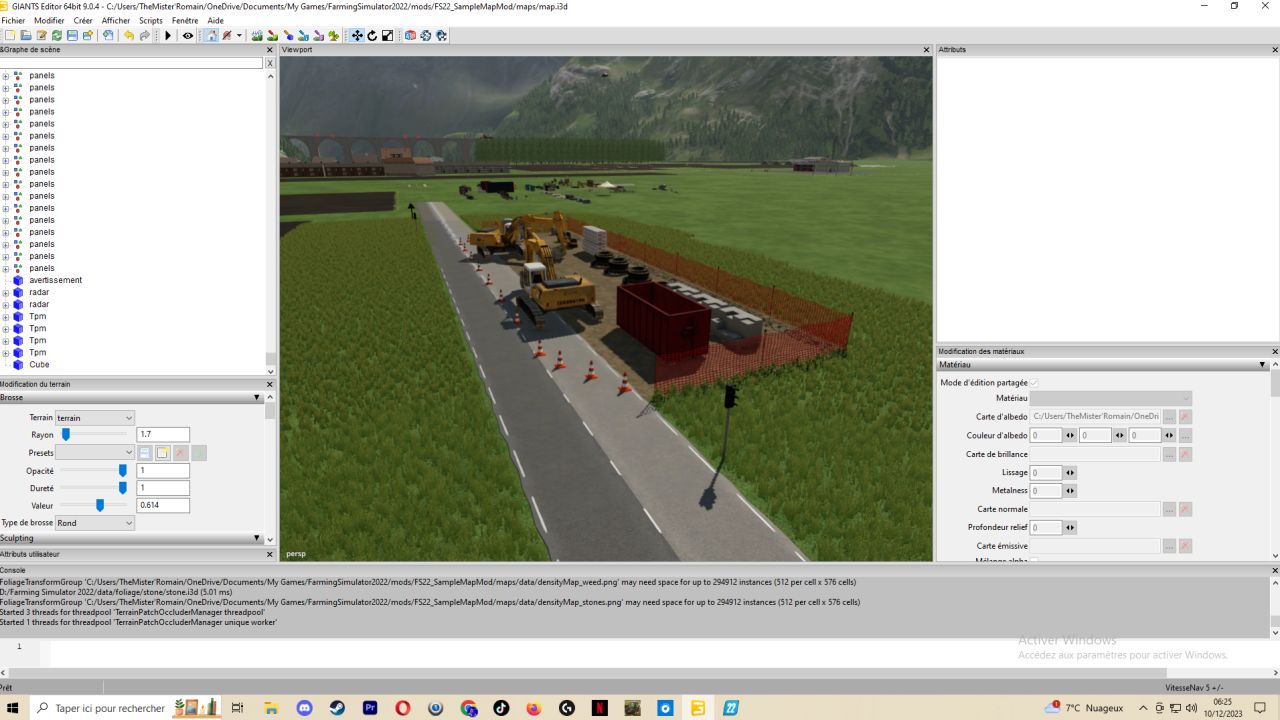Click the green Reload file icon
The height and width of the screenshot is (720, 1280).
click(57, 35)
